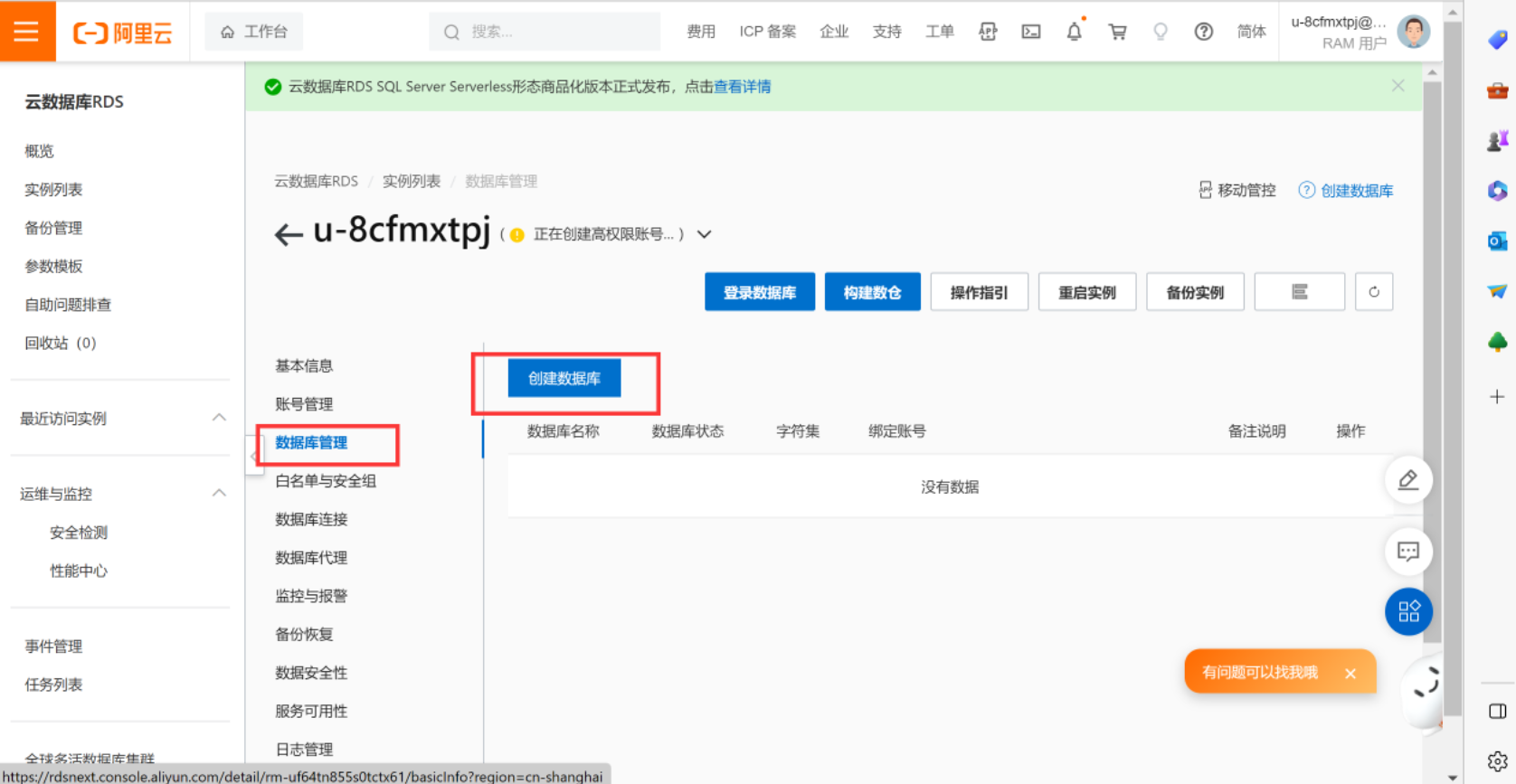The image size is (1516, 784).
Task: Open 任务列表 in the sidebar
Action: (53, 685)
